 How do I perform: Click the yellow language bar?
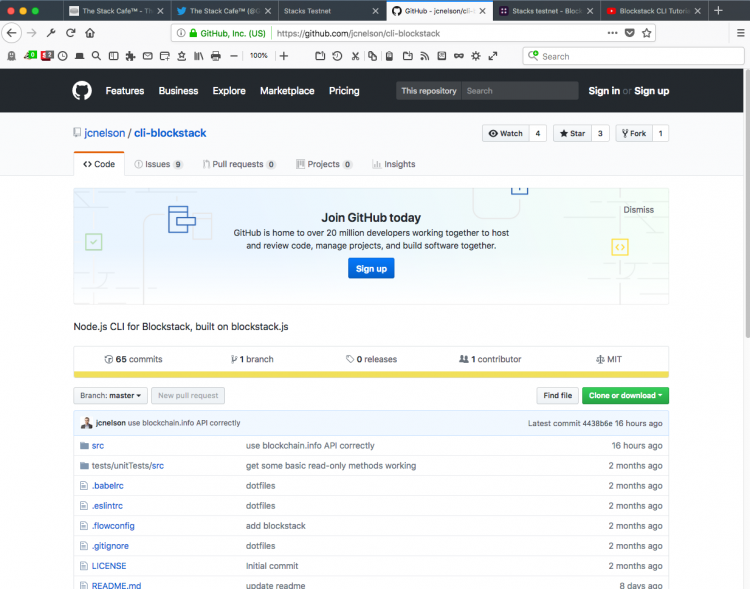click(x=371, y=375)
